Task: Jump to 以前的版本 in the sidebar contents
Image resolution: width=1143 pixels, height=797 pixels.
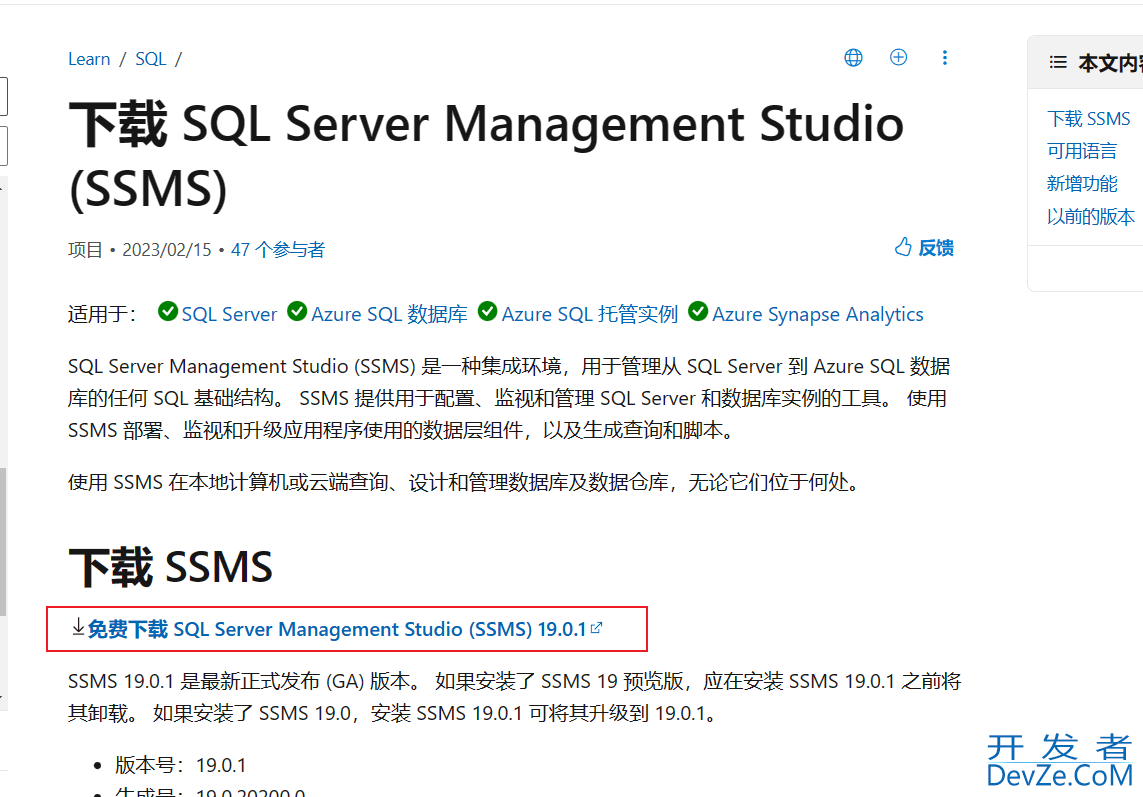Action: point(1091,217)
